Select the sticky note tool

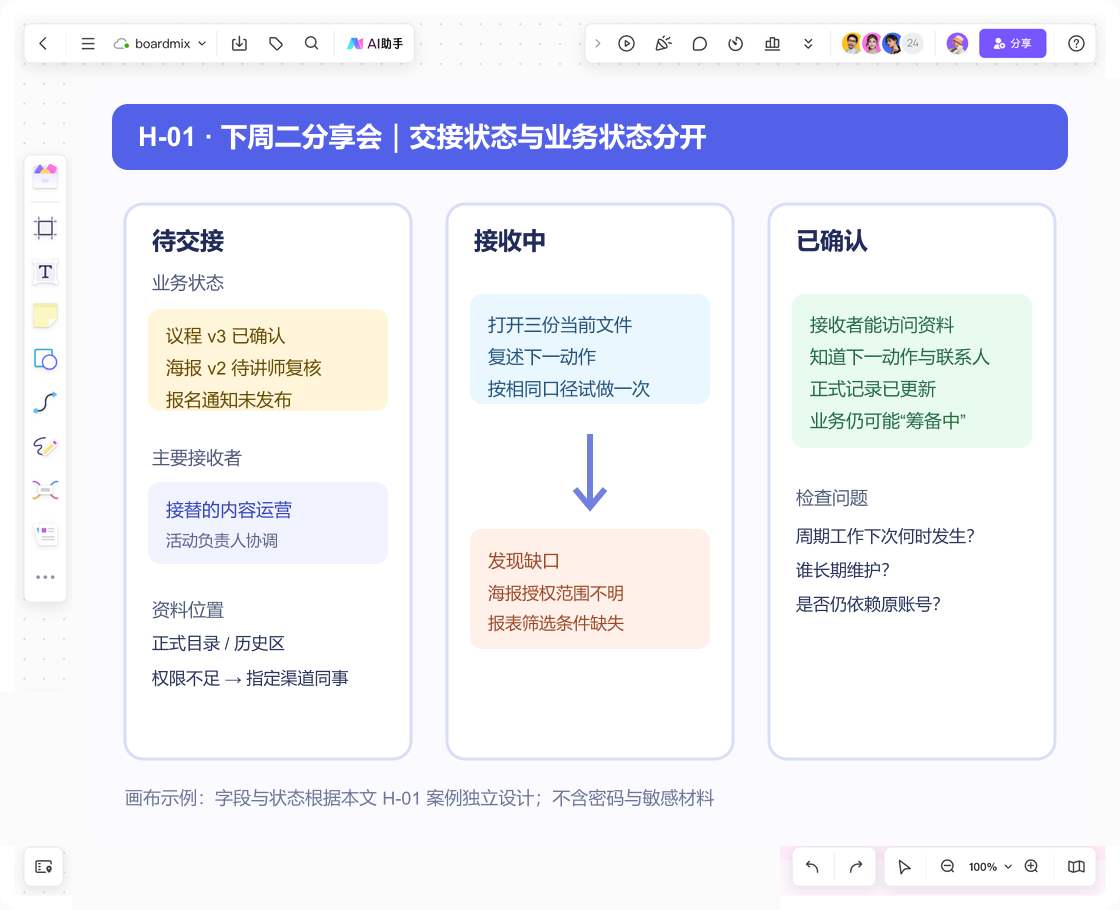click(45, 315)
